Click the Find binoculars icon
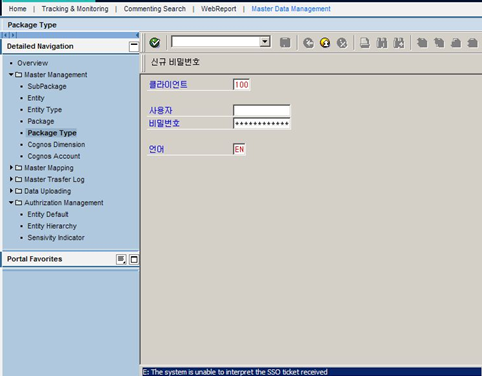 tap(382, 43)
